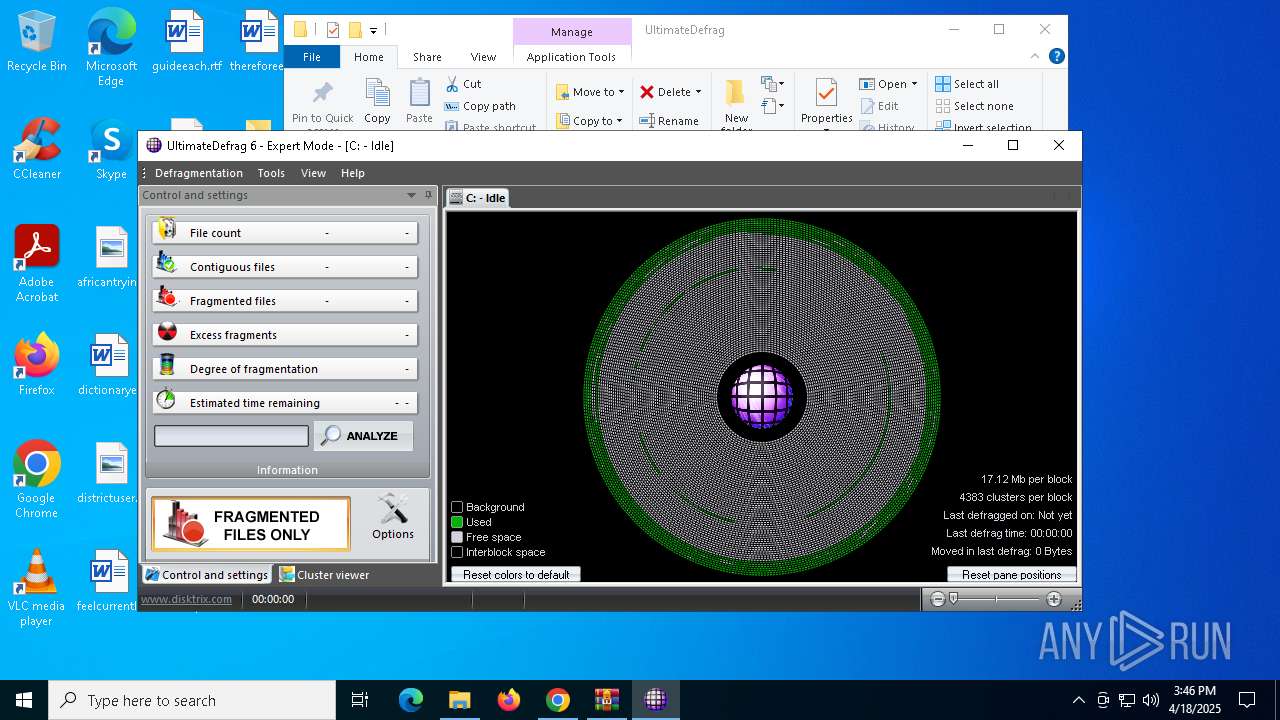Click the Estimated time remaining stopwatch icon

[167, 401]
